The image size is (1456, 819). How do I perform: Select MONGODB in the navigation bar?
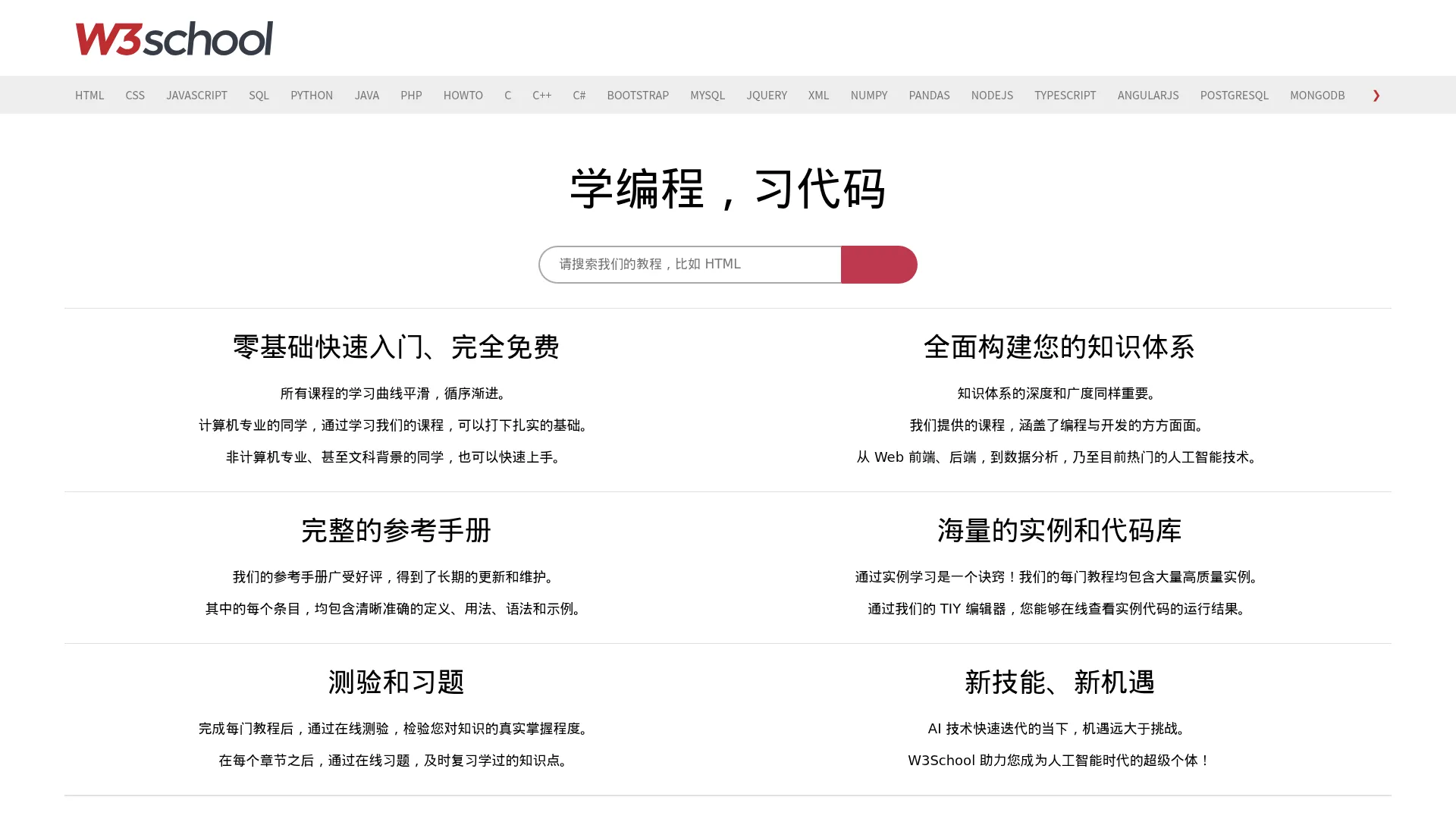click(x=1317, y=96)
